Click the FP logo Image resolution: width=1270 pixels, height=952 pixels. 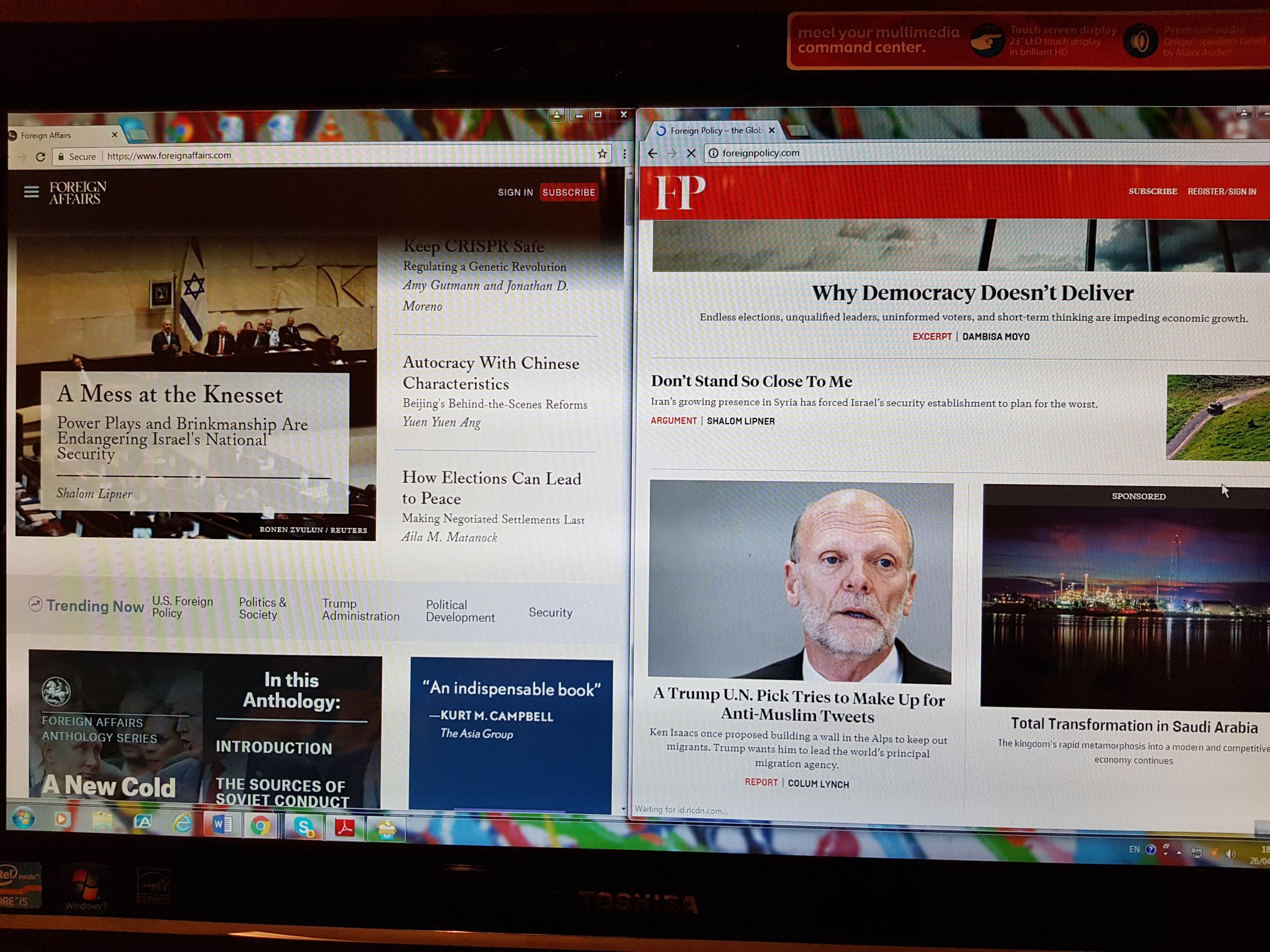pos(680,192)
